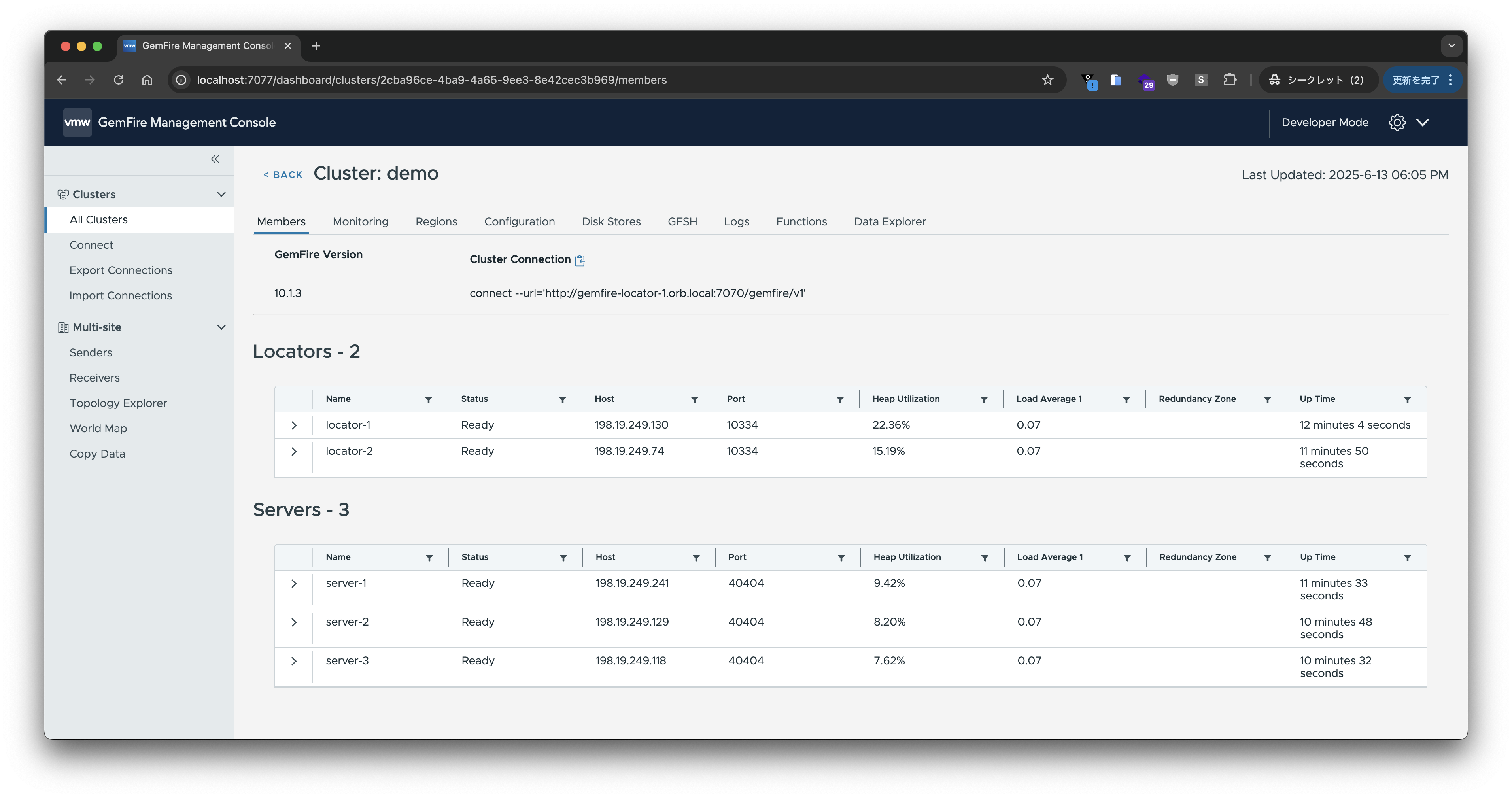Expand the locator-1 row details
The width and height of the screenshot is (1512, 798).
click(x=294, y=425)
